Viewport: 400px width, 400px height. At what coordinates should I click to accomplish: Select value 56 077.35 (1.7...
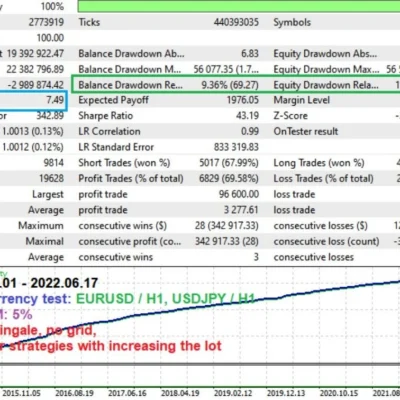226,69
